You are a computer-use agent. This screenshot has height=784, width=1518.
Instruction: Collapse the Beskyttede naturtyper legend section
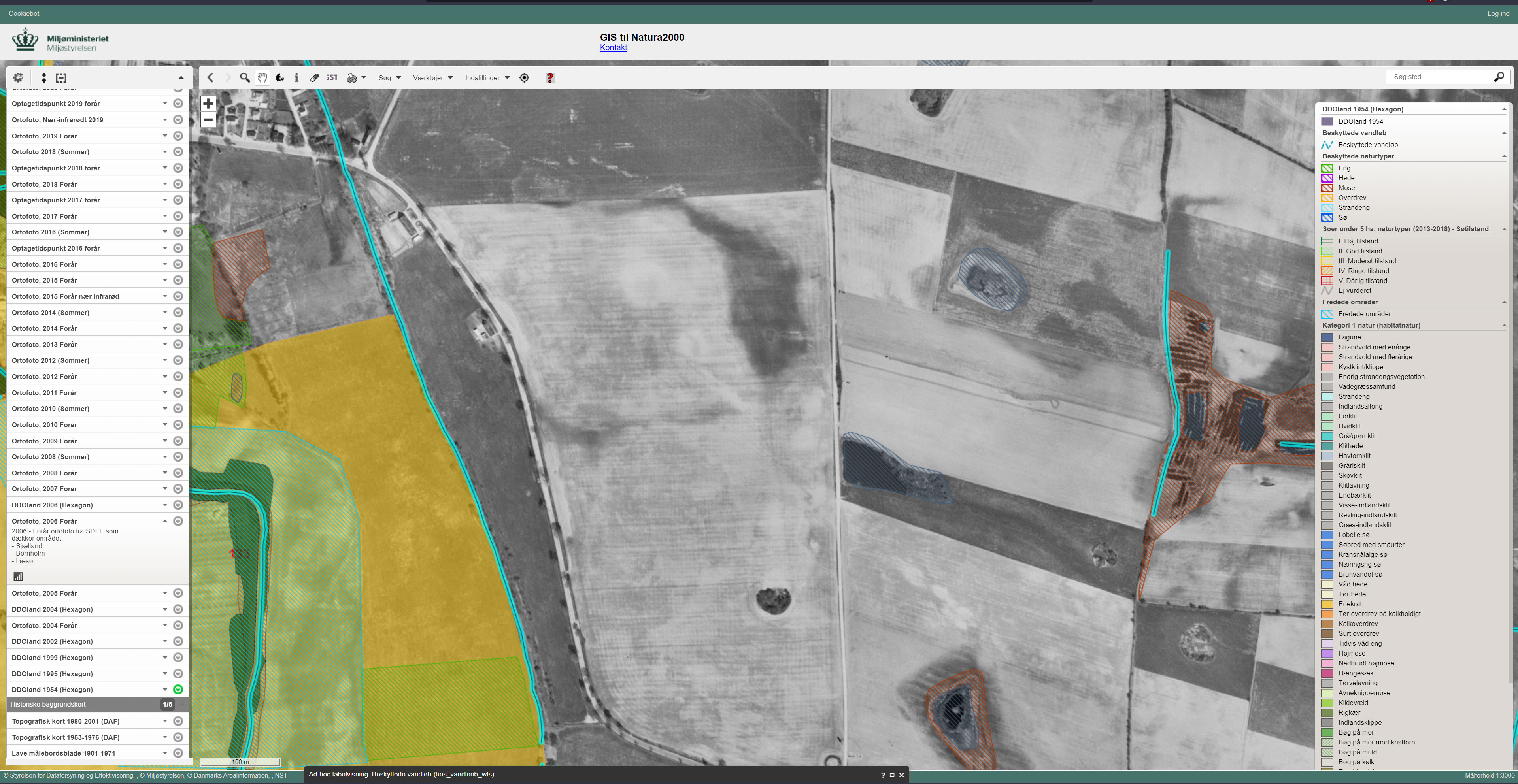tap(1504, 156)
